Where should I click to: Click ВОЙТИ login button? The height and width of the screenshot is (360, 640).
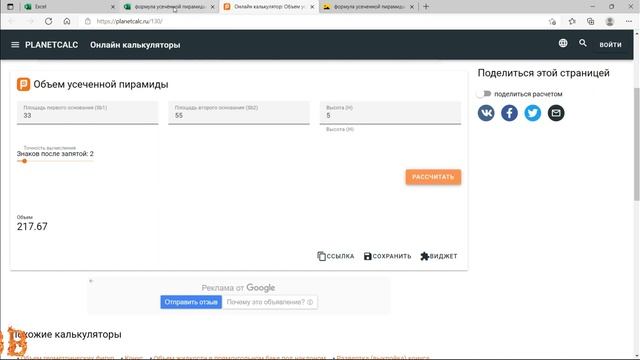point(610,44)
